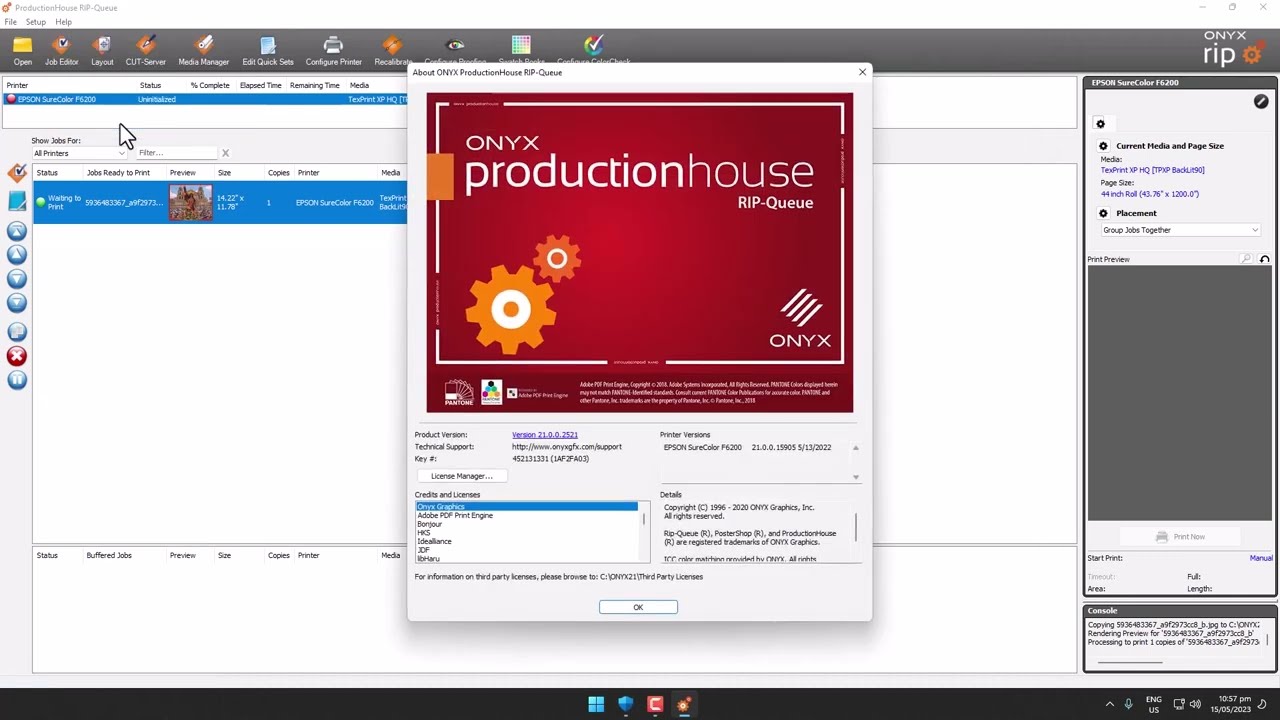Expand the Group Jobs Together dropdown
Image resolution: width=1280 pixels, height=720 pixels.
point(1180,230)
